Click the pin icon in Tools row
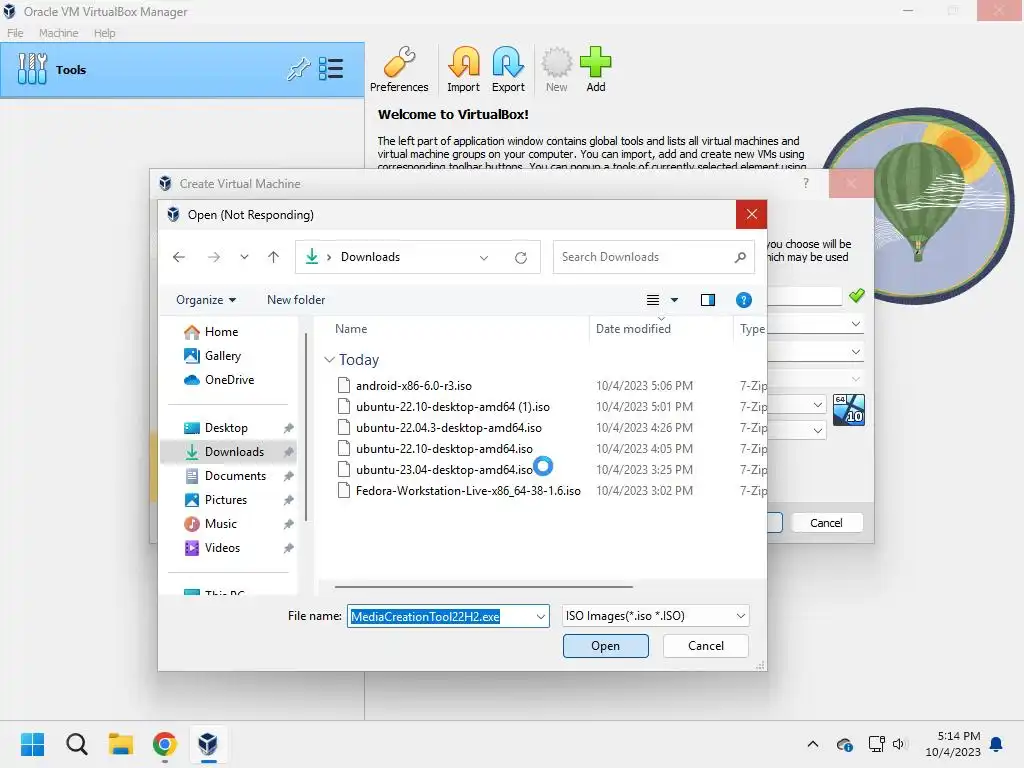Viewport: 1024px width, 768px height. tap(298, 69)
